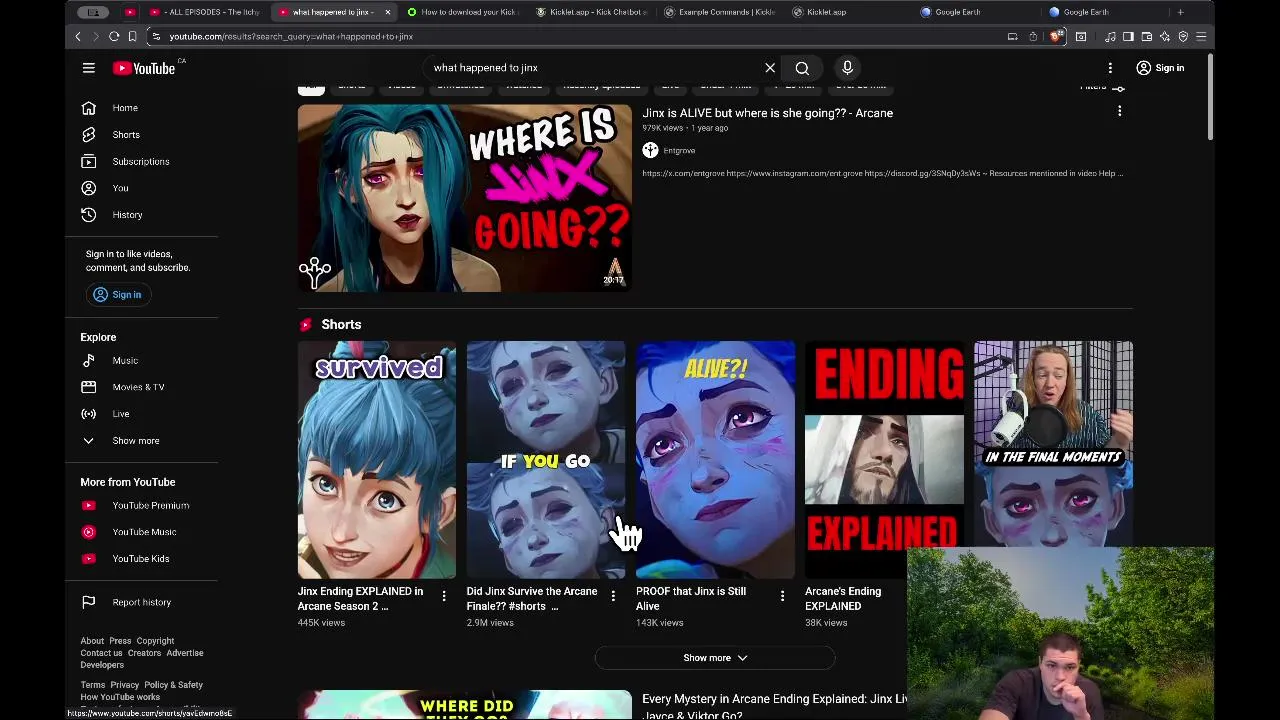Clear the search box with the X icon
Viewport: 1280px width, 720px height.
tap(770, 68)
